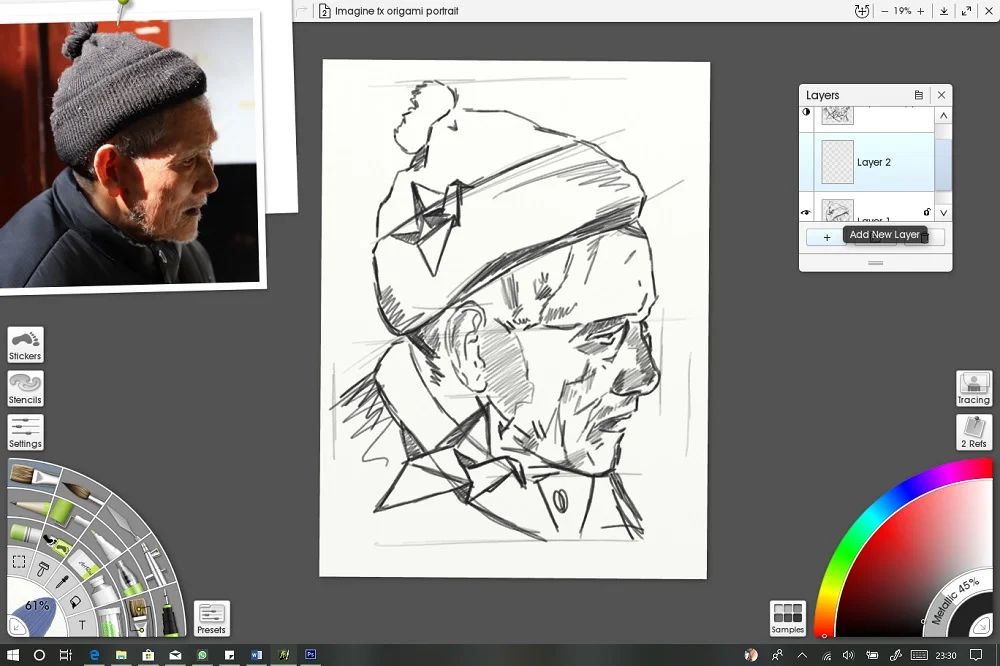Collapse the tool picker corner arrow

[17, 627]
